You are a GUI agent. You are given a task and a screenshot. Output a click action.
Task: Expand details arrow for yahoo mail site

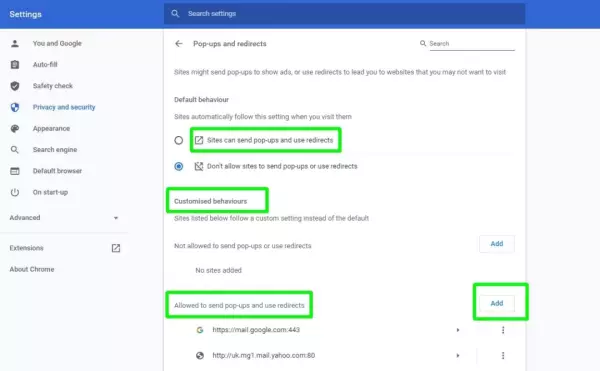458,356
